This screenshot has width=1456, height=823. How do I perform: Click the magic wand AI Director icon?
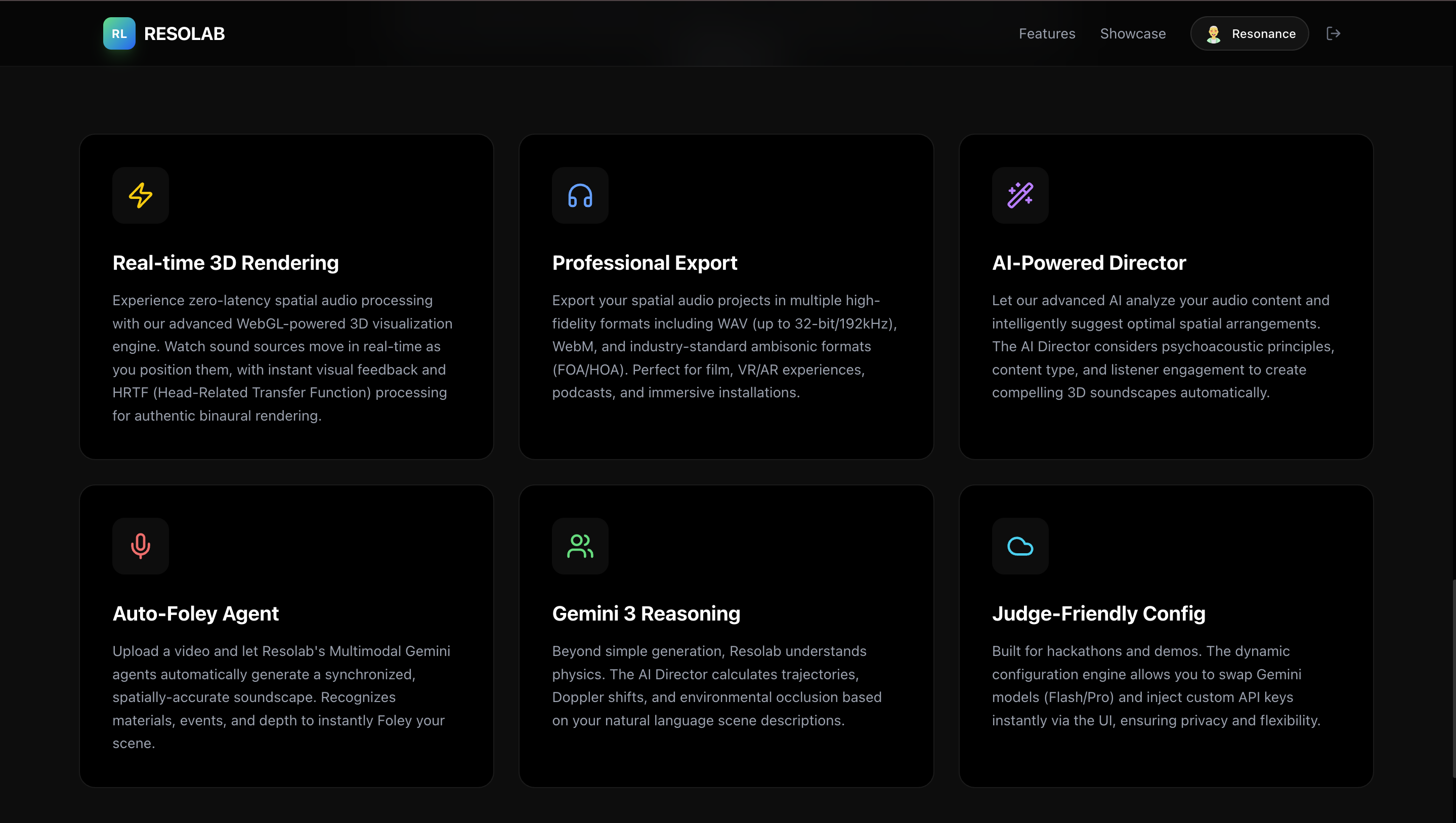[x=1019, y=195]
